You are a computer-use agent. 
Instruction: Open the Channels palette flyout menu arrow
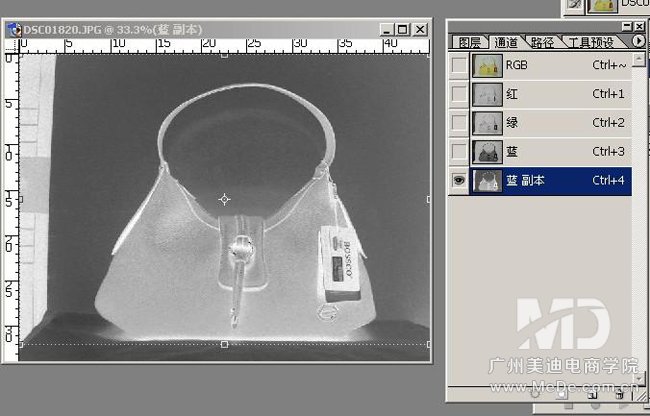coord(638,41)
